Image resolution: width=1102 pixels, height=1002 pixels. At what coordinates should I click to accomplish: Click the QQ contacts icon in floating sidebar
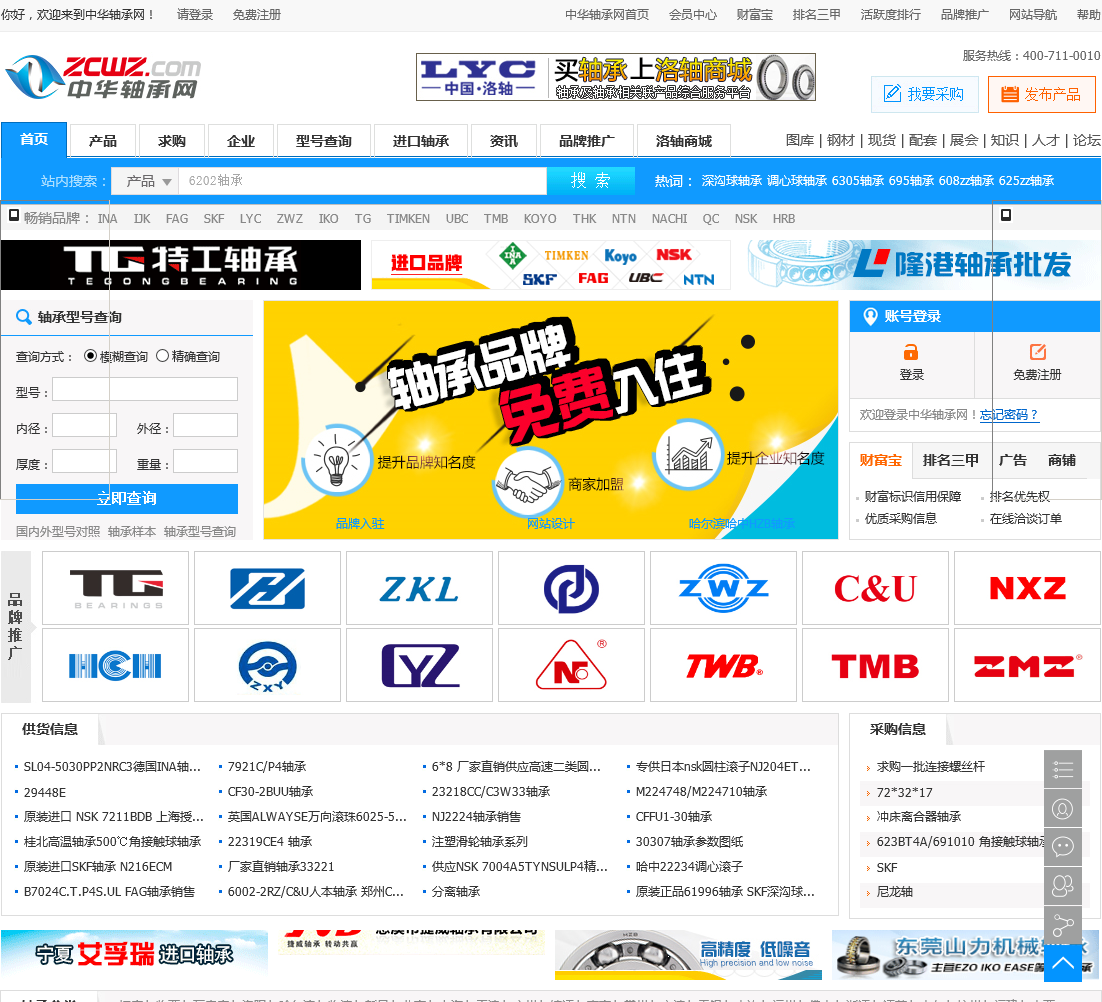1062,887
